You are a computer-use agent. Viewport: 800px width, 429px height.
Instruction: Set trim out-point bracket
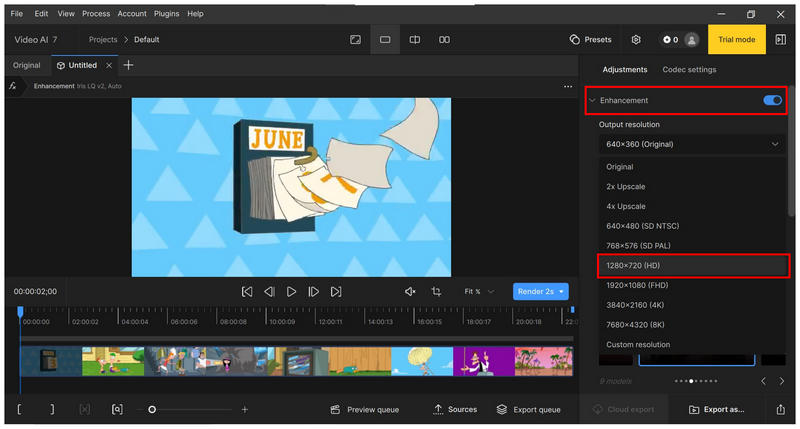coord(52,410)
